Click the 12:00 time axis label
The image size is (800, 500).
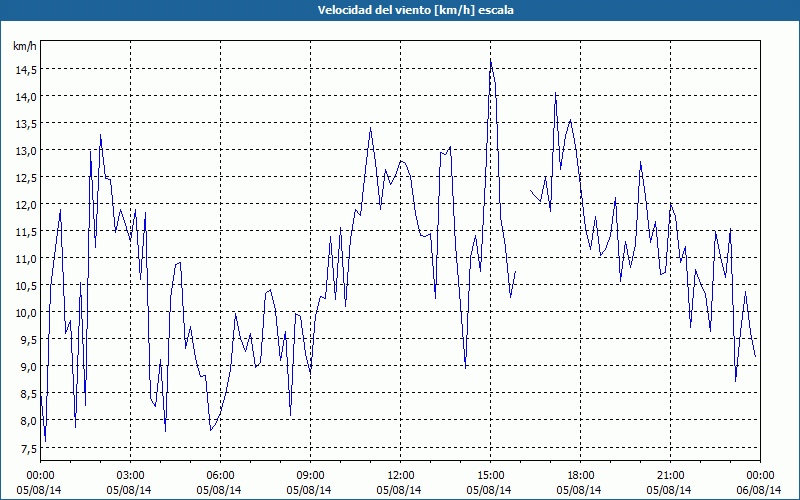[x=401, y=476]
